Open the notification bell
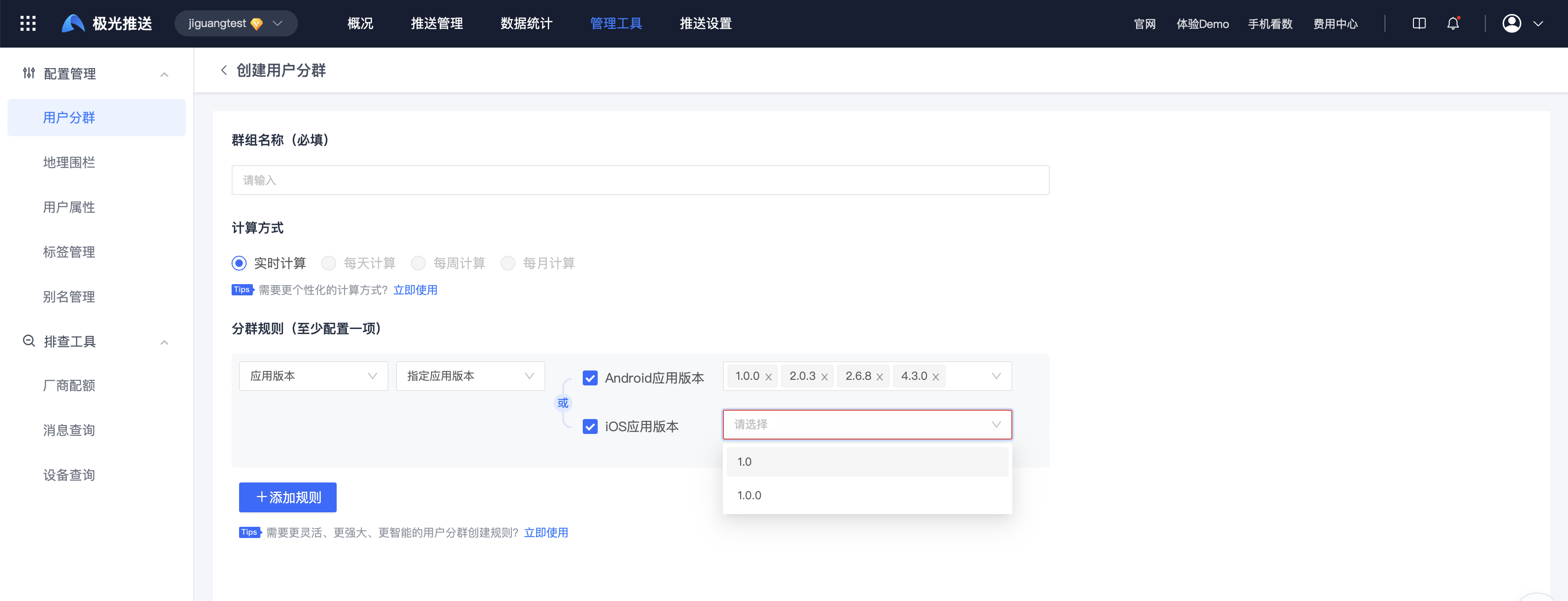Viewport: 1568px width, 601px height. click(1453, 24)
